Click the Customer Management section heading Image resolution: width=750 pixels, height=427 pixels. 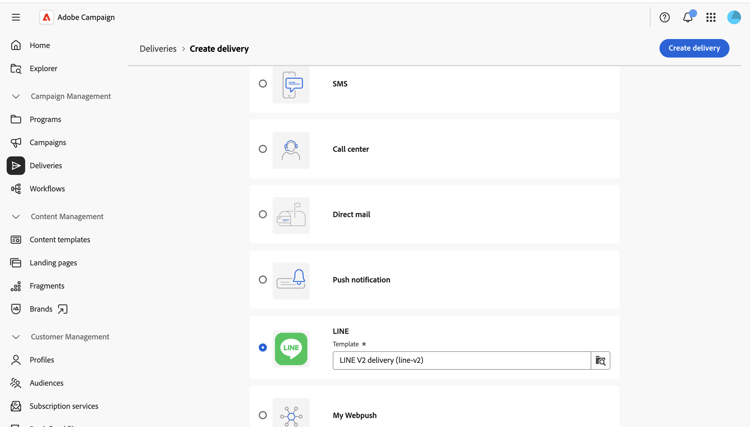(x=70, y=337)
